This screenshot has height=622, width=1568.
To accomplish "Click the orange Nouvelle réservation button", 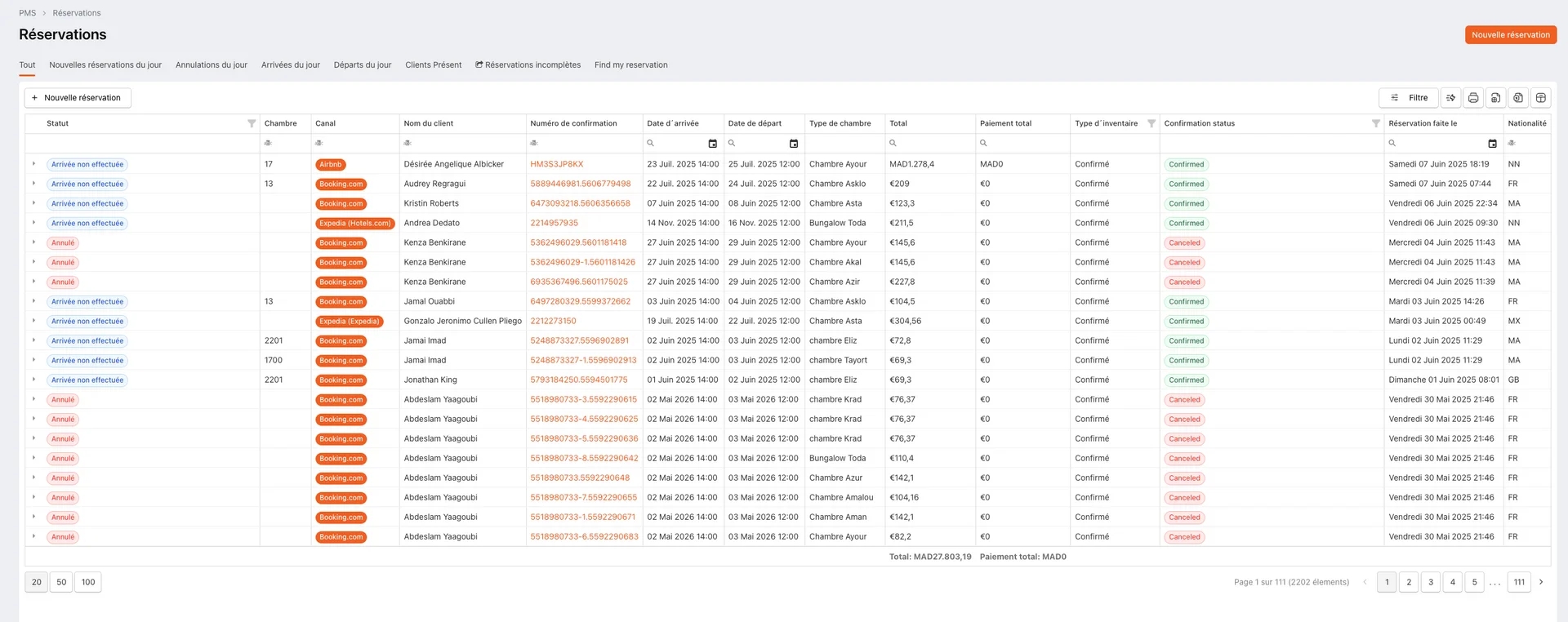I will (1510, 35).
